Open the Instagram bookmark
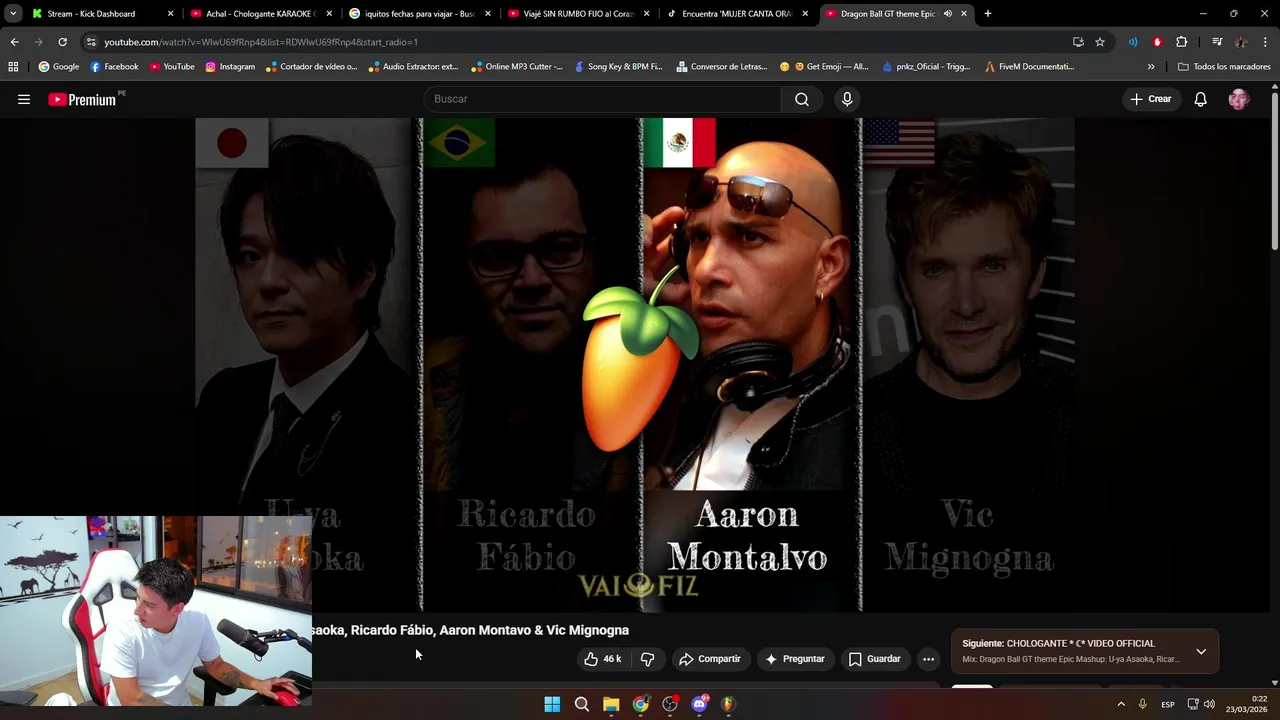Viewport: 1280px width, 720px height. [230, 67]
